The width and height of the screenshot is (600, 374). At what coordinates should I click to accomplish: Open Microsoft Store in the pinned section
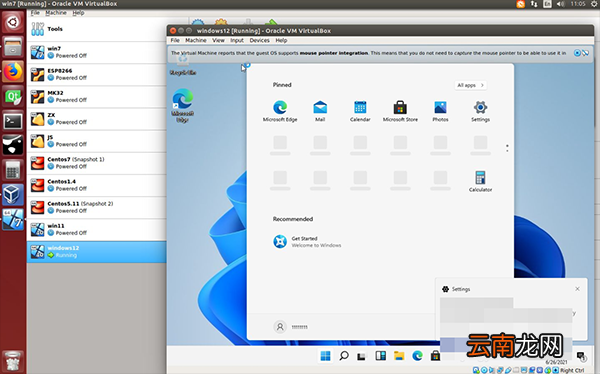coord(400,111)
